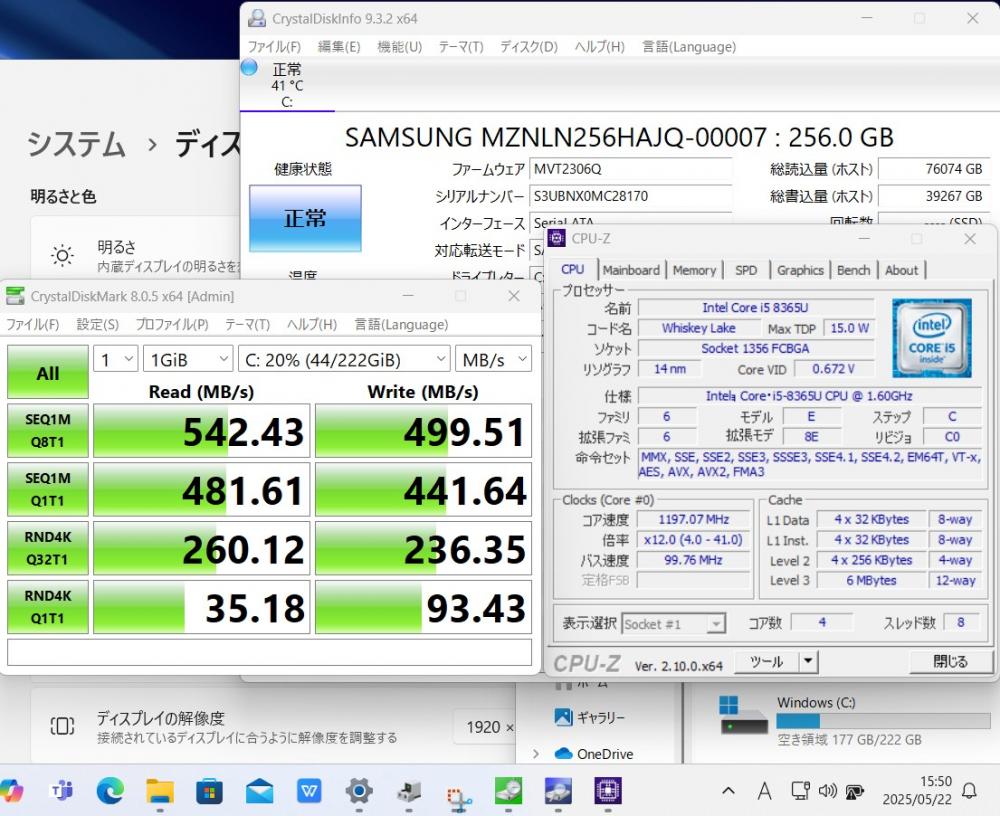This screenshot has height=816, width=1000.
Task: Switch to CPU-Z via its taskbar icon
Action: click(x=608, y=792)
